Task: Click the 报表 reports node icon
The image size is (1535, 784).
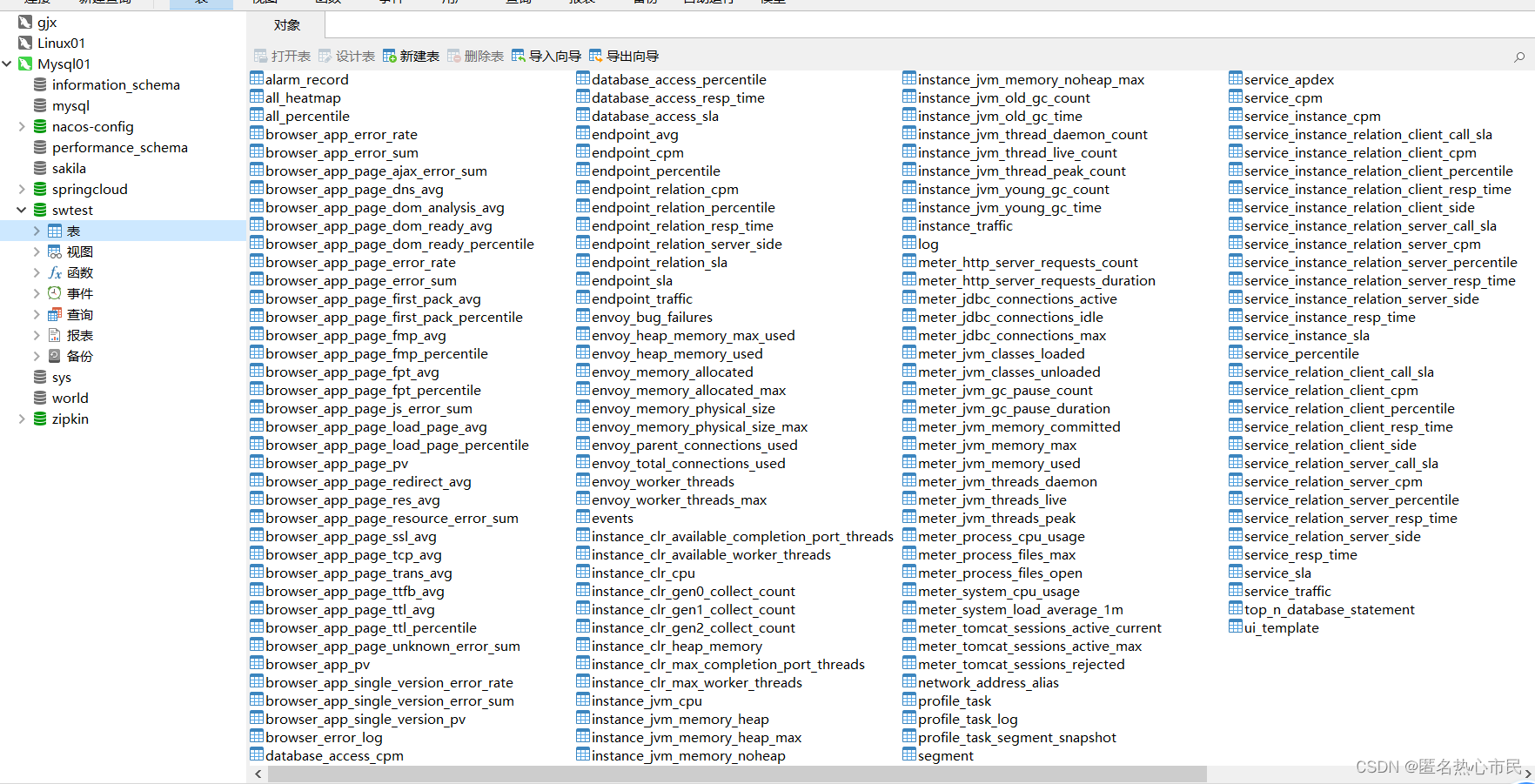Action: (x=55, y=335)
